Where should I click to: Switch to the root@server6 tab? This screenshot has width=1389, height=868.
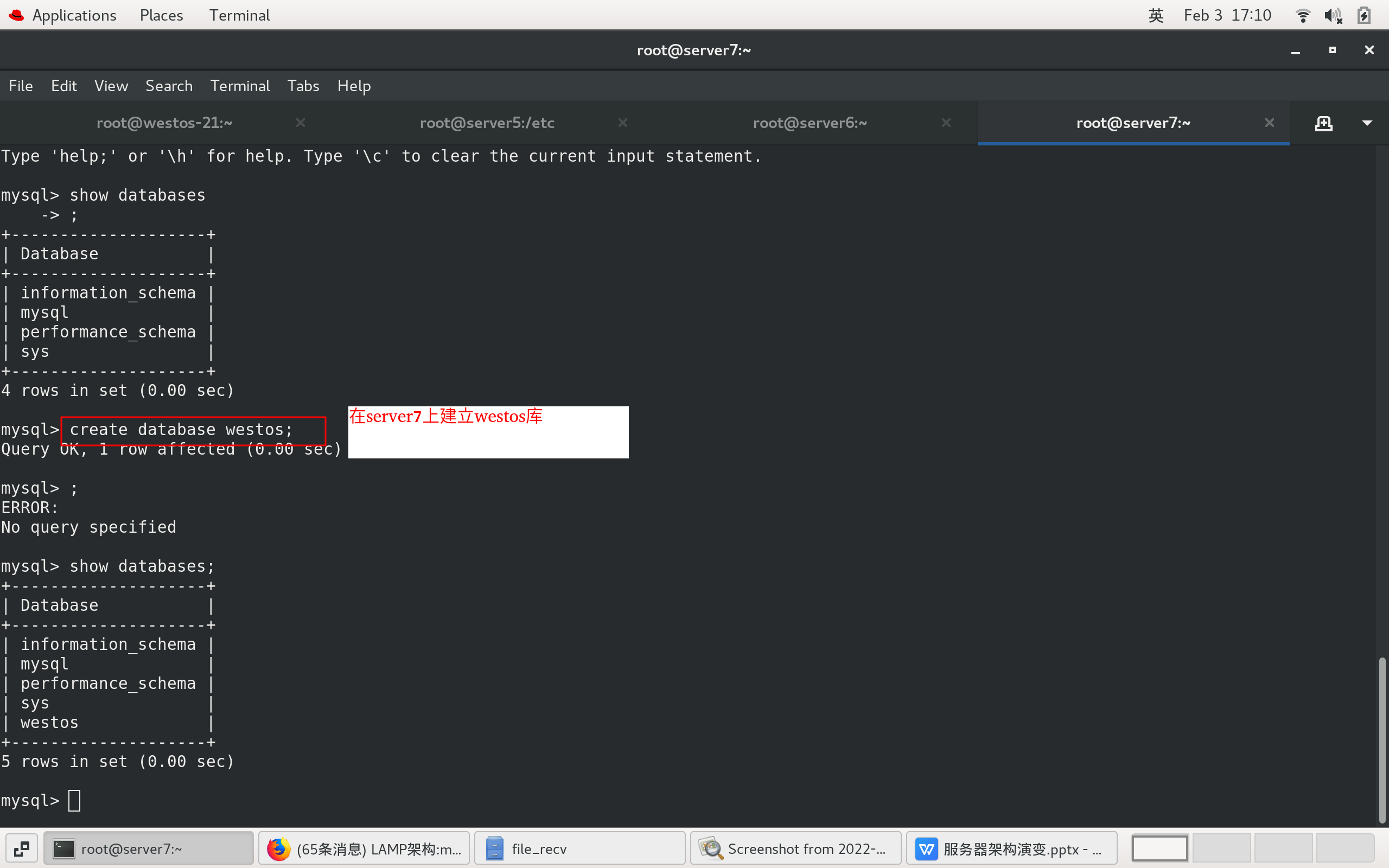tap(810, 122)
